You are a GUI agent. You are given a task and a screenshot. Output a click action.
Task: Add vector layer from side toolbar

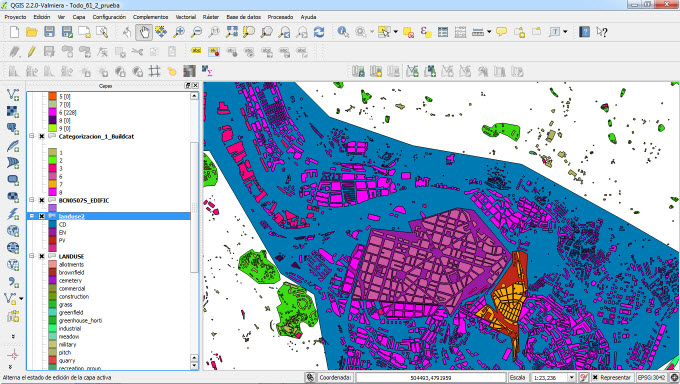pyautogui.click(x=13, y=94)
